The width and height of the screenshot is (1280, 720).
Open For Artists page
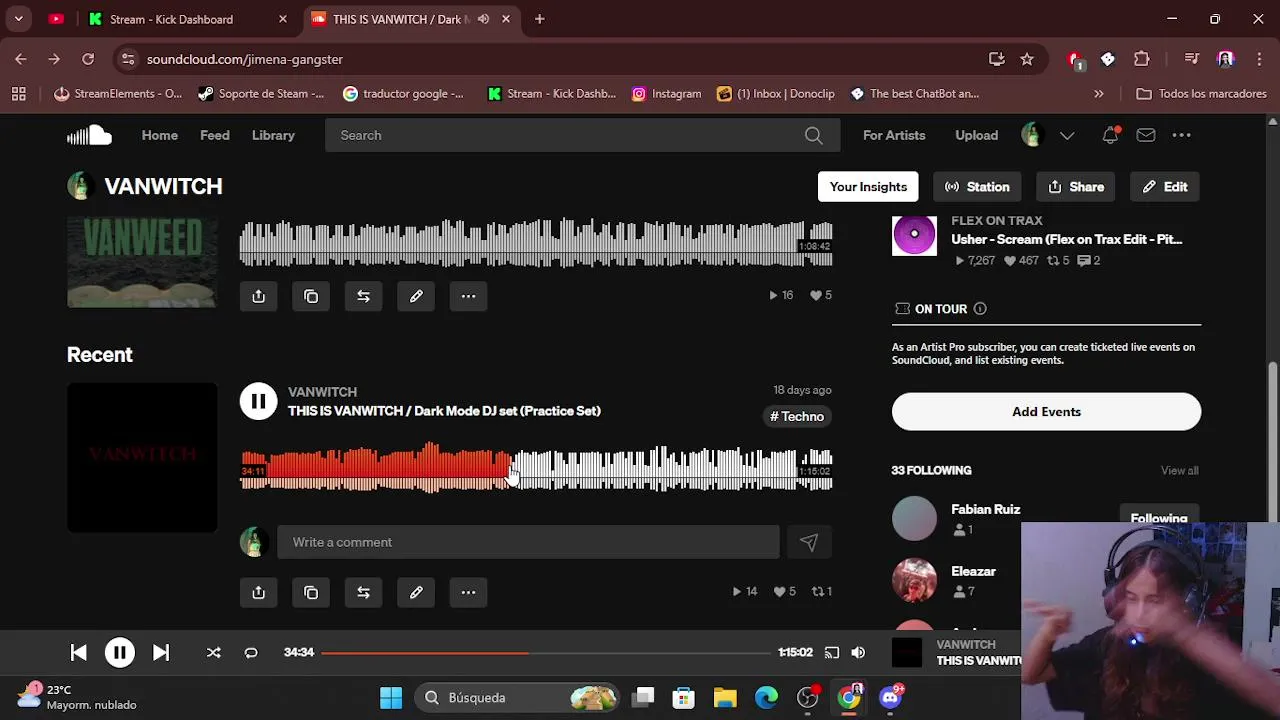point(894,135)
